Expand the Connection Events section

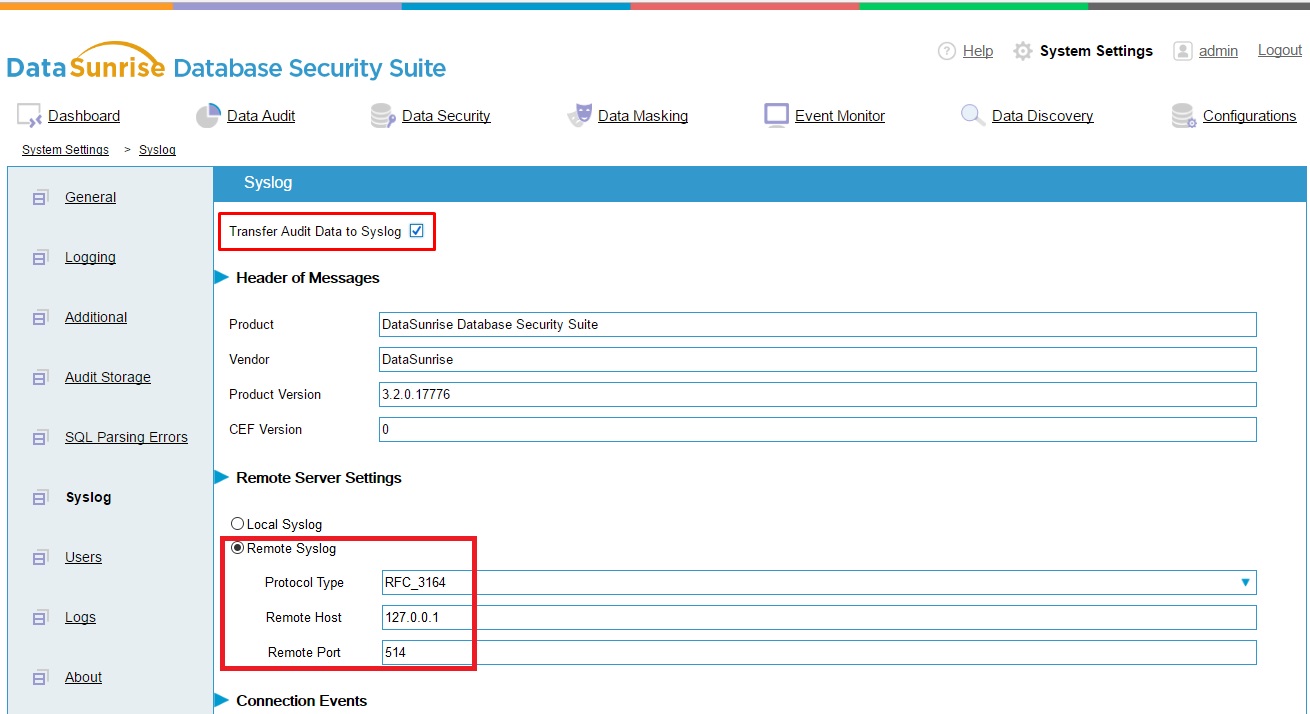(x=223, y=701)
